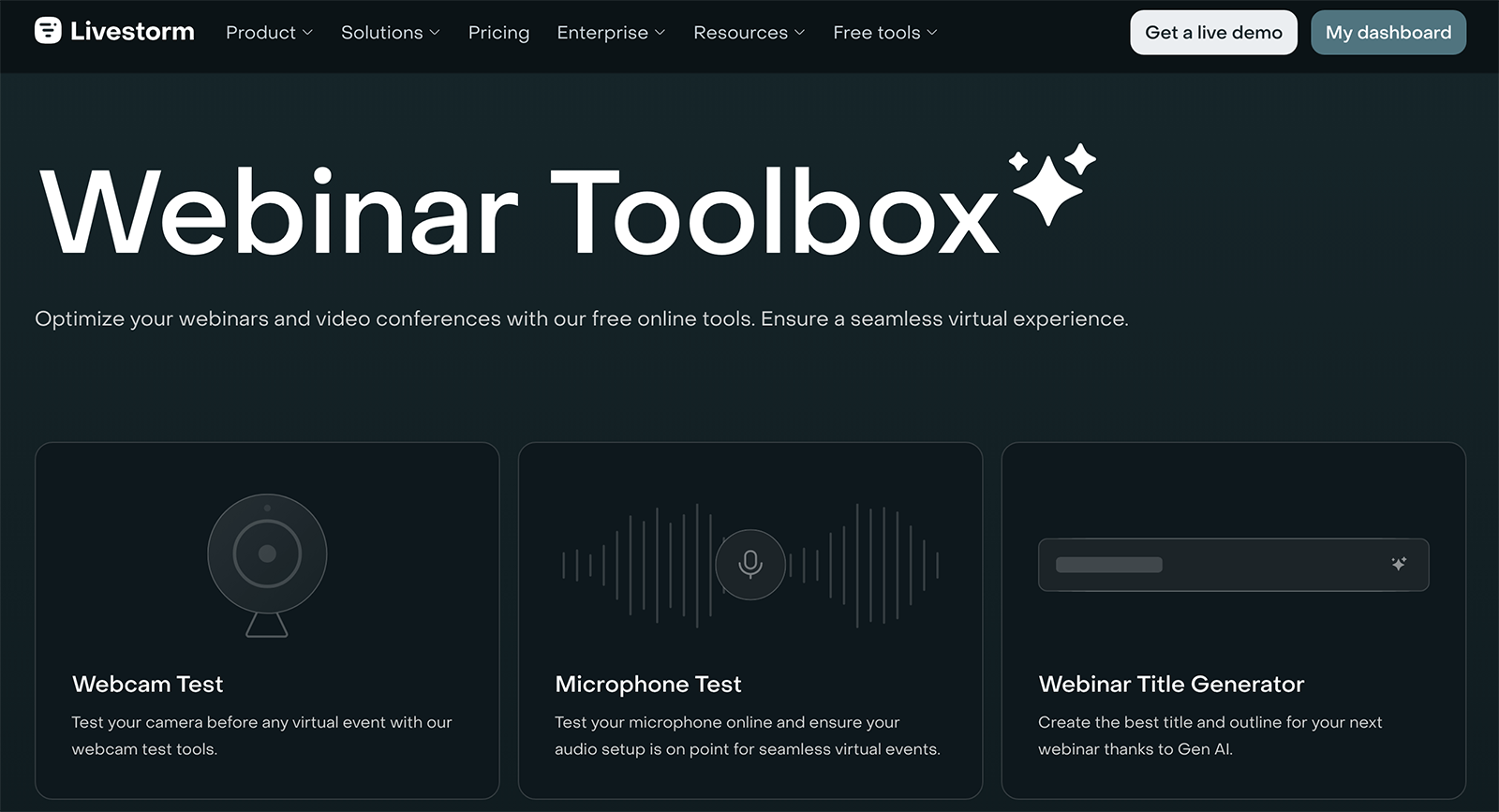Expand the Solutions dropdown arrow
The width and height of the screenshot is (1499, 812).
(x=435, y=33)
